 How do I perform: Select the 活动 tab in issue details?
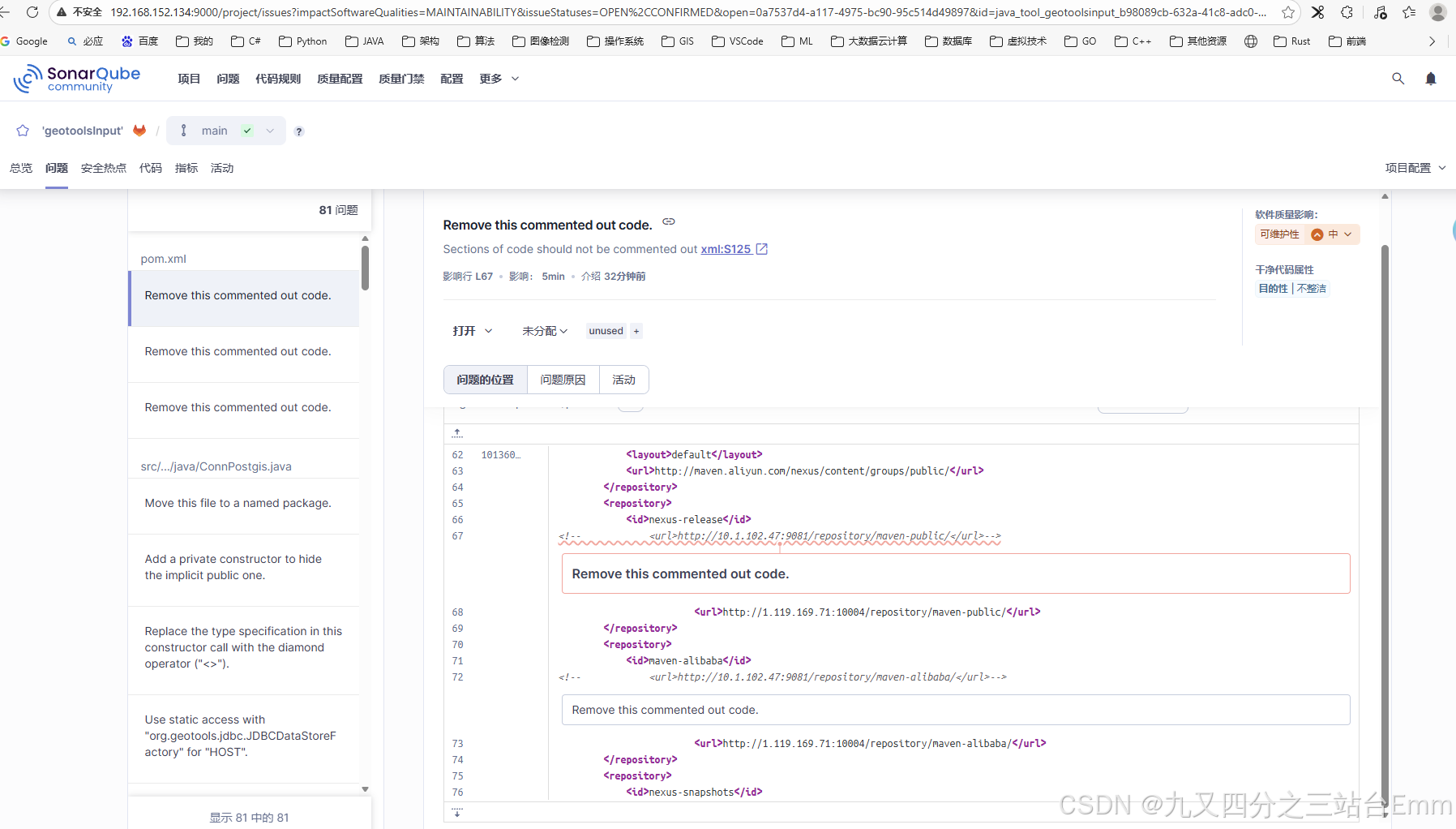click(x=623, y=380)
